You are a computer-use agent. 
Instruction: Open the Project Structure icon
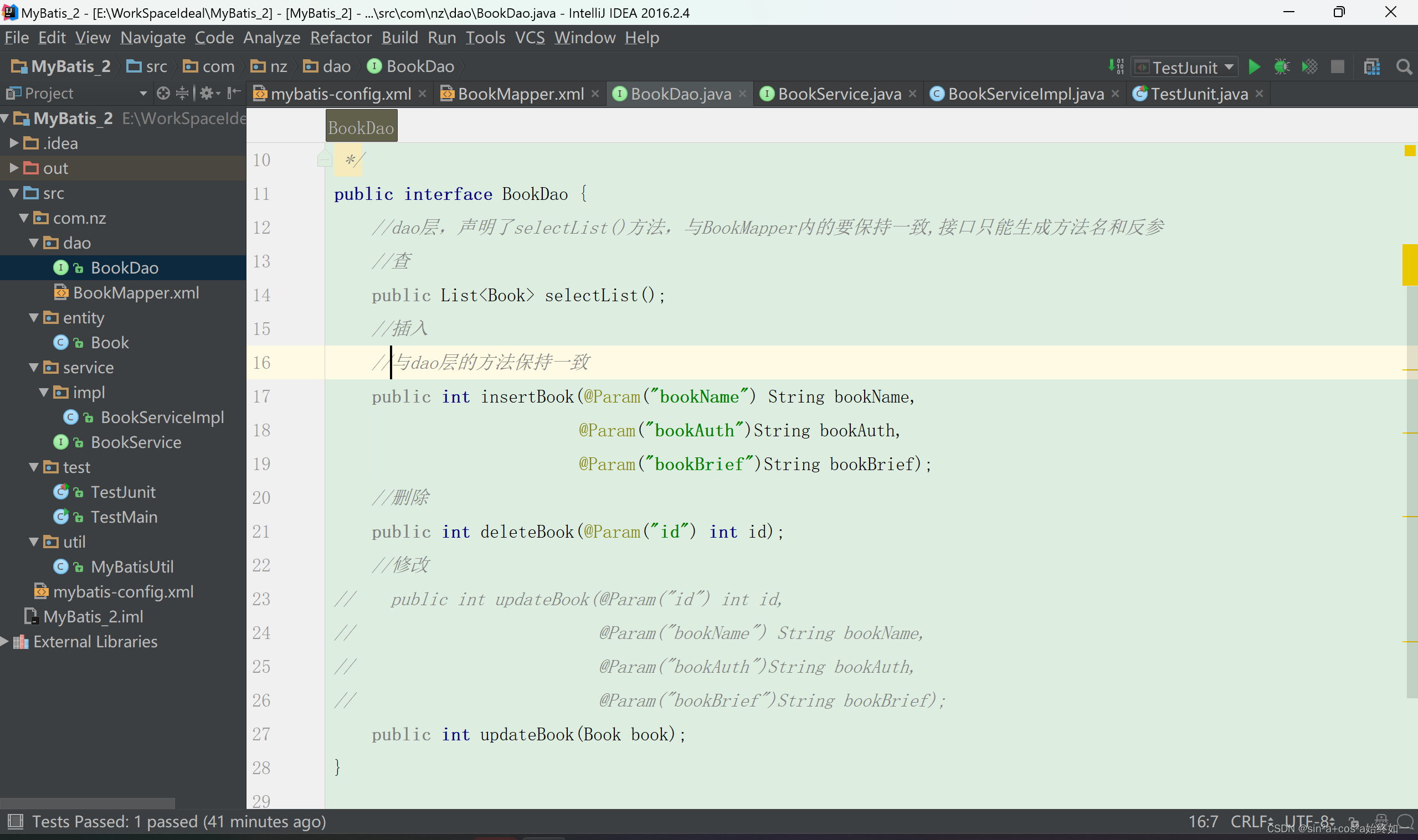[1371, 68]
